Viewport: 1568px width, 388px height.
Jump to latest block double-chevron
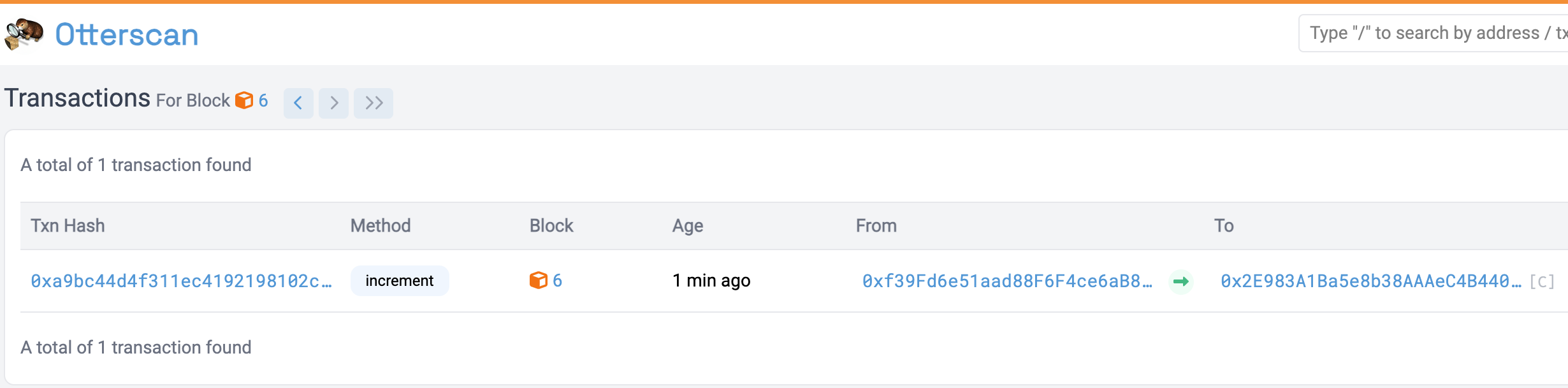374,103
